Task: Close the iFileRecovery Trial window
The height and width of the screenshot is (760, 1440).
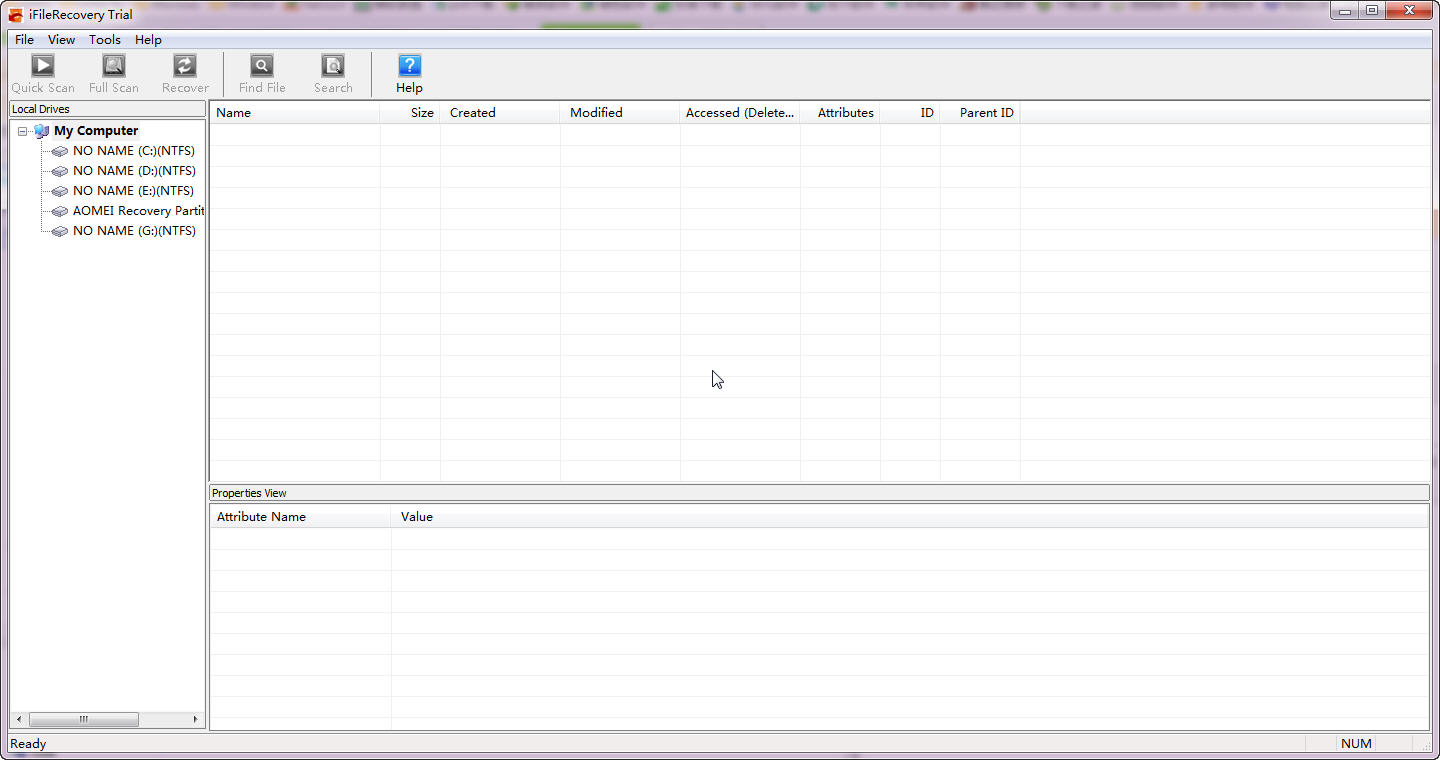Action: click(1410, 11)
